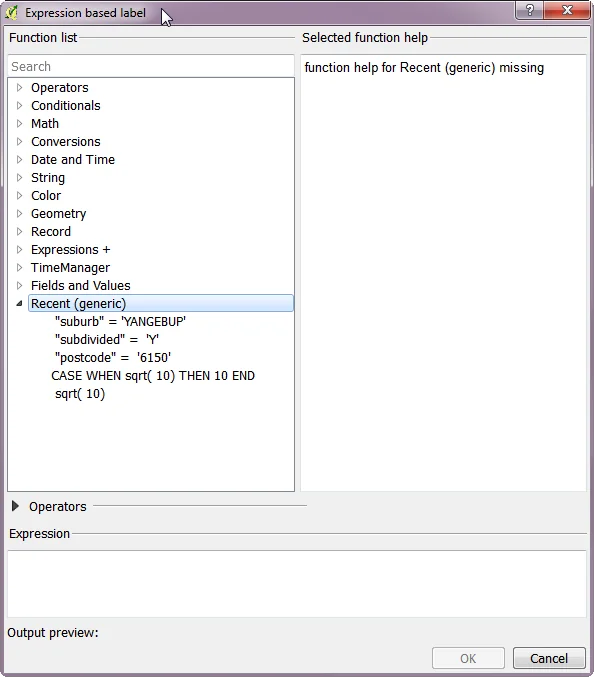Click inside the Expression text area
This screenshot has height=677, width=594.
pos(297,584)
